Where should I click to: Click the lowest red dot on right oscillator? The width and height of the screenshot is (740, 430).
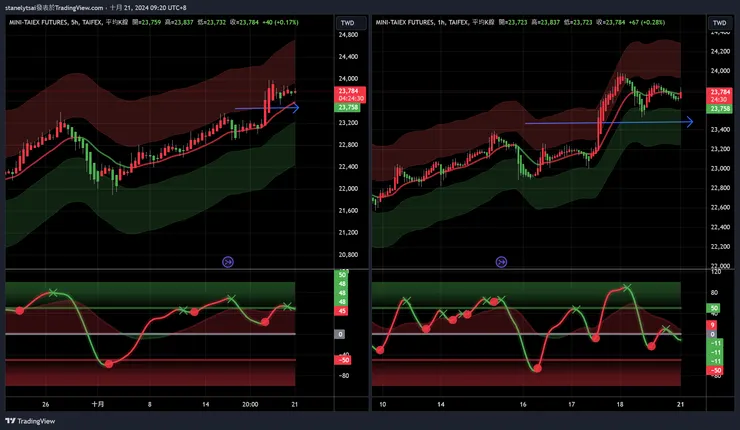(x=537, y=368)
